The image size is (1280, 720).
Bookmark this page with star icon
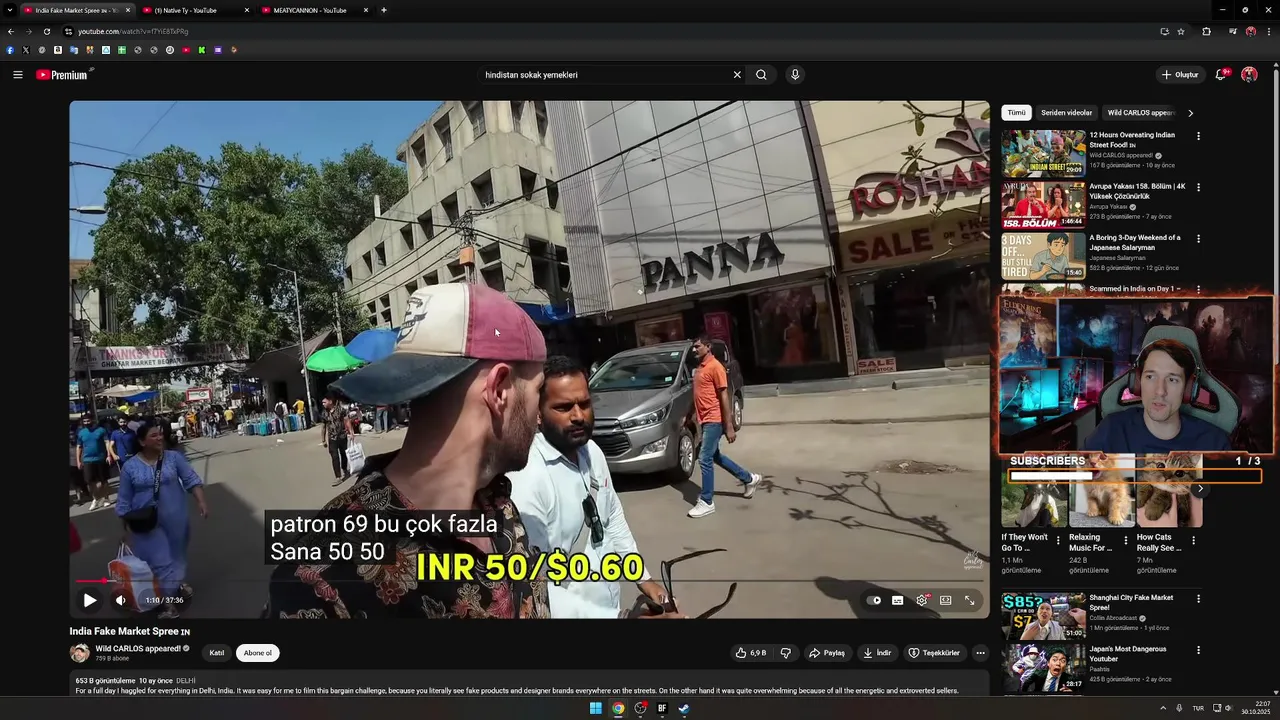[1181, 31]
